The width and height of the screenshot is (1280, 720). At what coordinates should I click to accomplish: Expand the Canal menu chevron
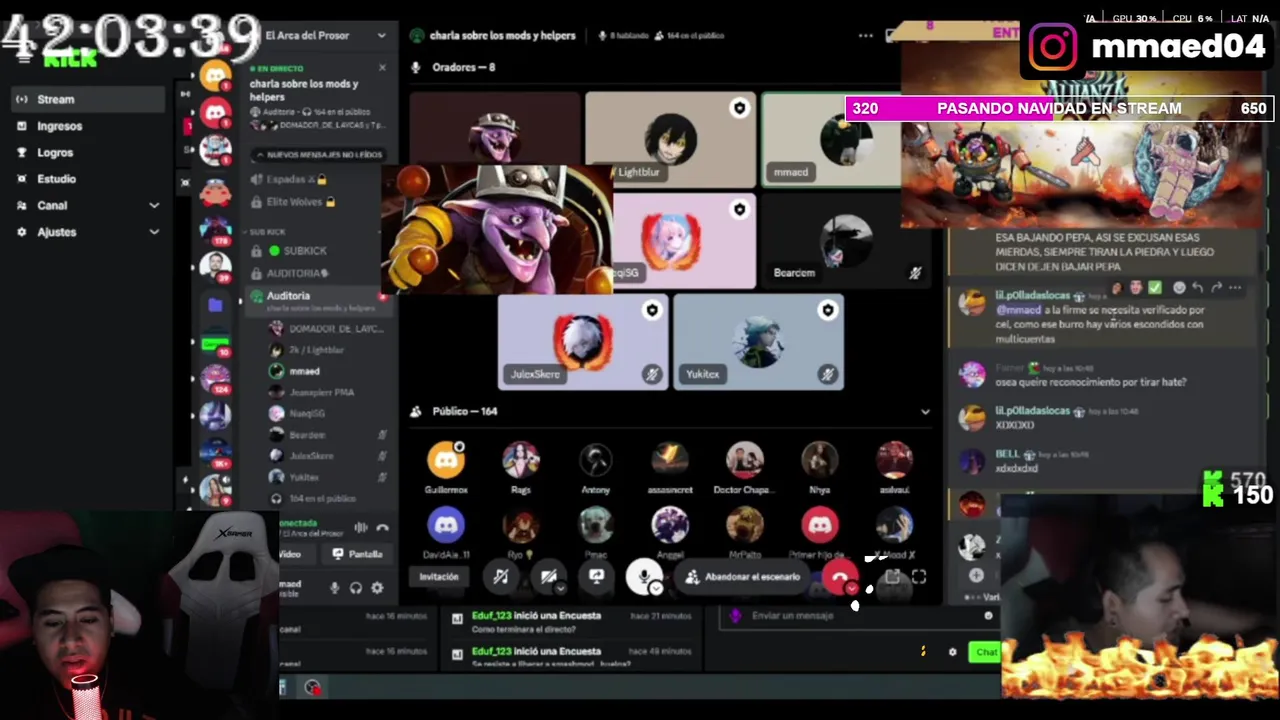pyautogui.click(x=154, y=205)
